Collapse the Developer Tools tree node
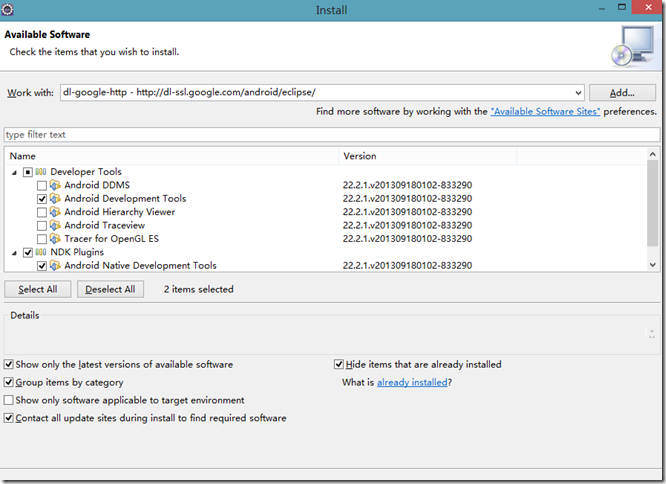The width and height of the screenshot is (666, 484). (x=14, y=172)
